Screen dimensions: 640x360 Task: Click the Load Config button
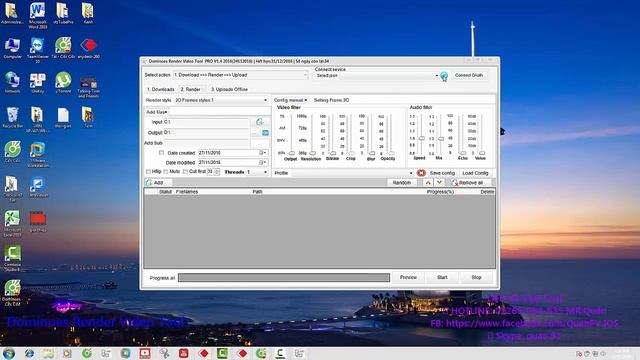(475, 173)
